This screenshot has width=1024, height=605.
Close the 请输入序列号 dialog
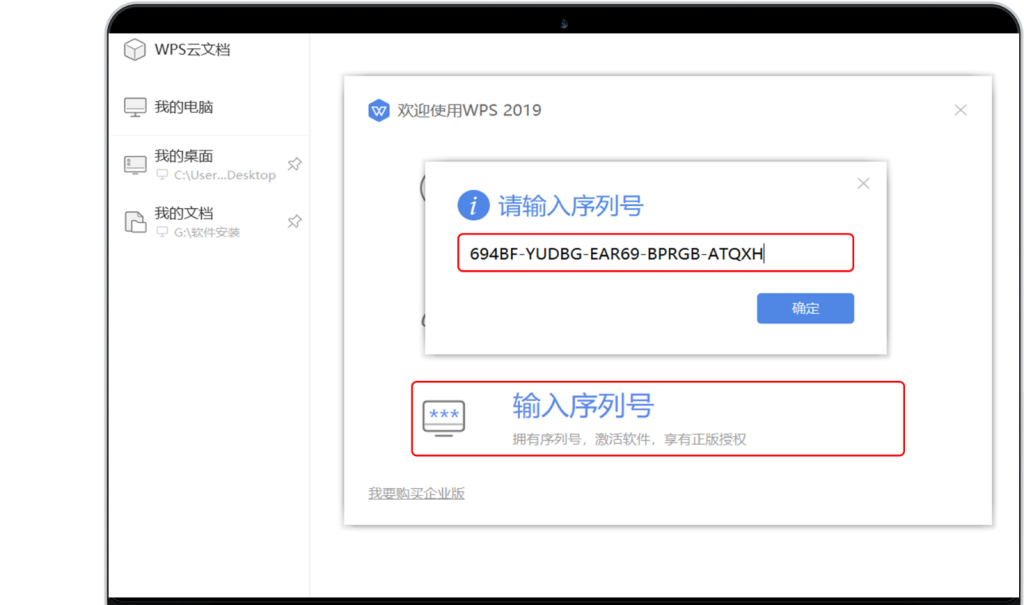point(863,183)
